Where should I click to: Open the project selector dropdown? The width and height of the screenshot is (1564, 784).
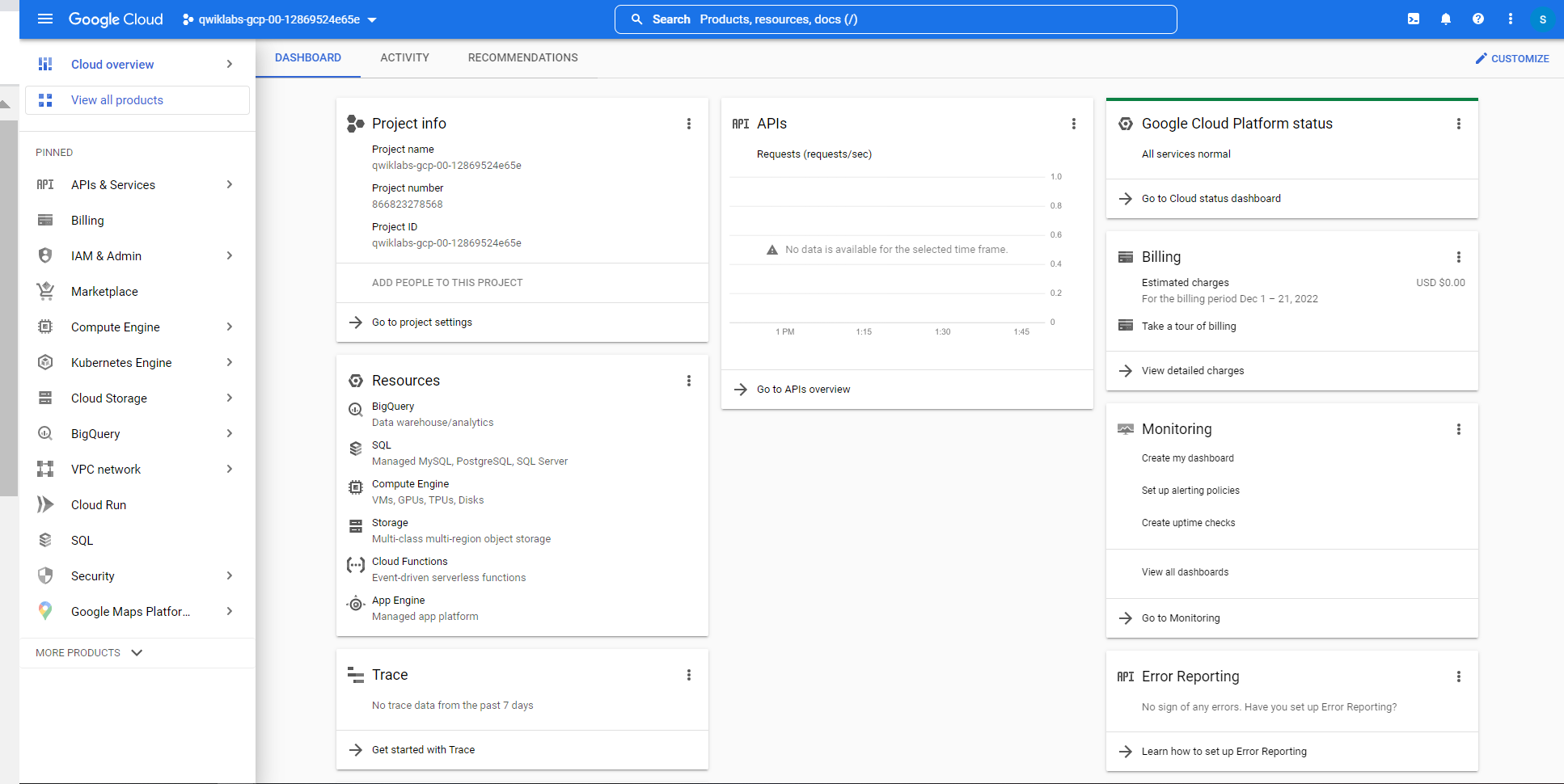point(280,19)
